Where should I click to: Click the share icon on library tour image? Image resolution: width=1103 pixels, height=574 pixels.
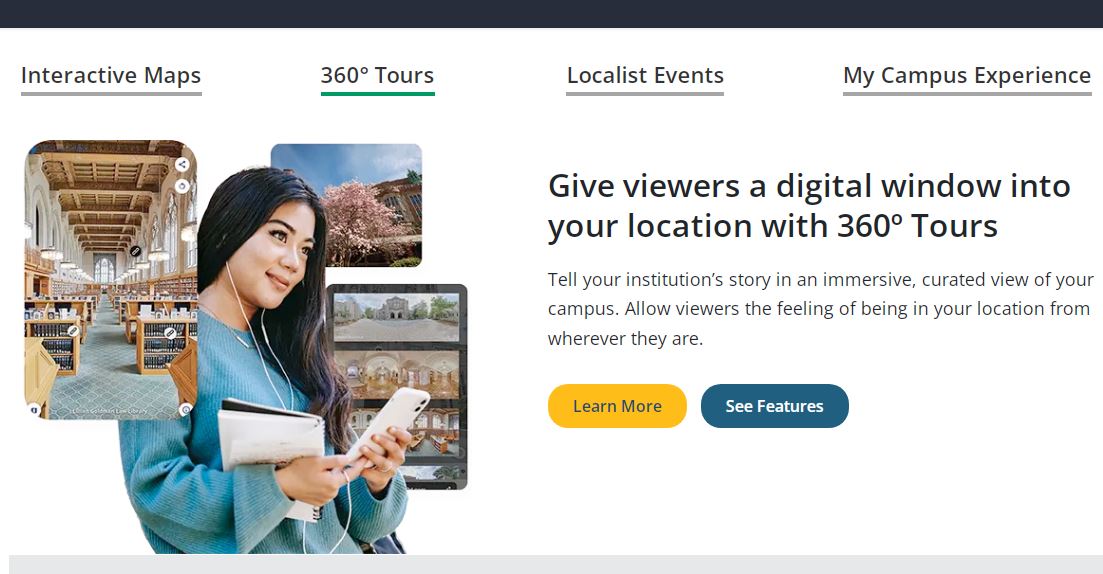(x=182, y=165)
